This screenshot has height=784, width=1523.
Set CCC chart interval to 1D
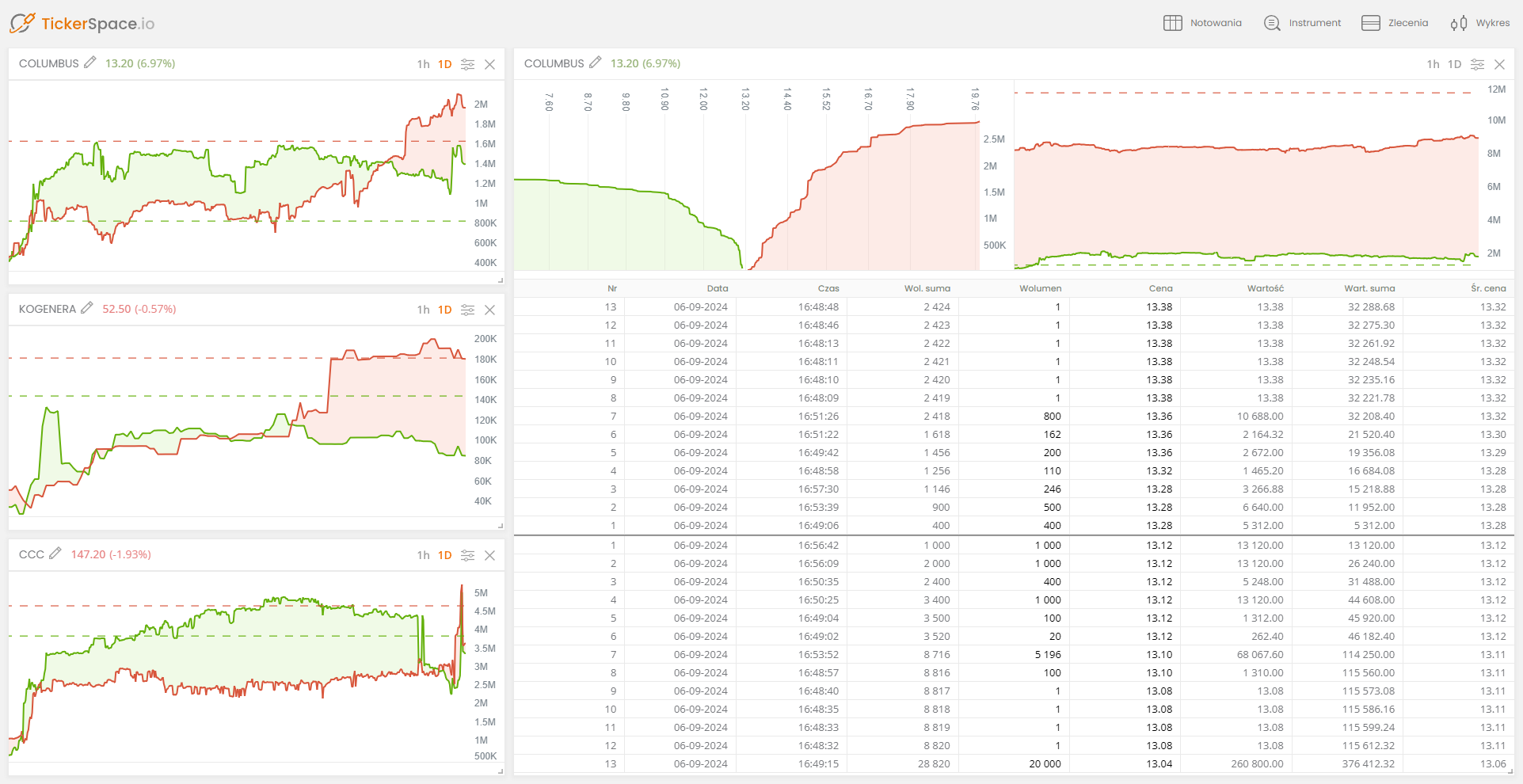[445, 555]
